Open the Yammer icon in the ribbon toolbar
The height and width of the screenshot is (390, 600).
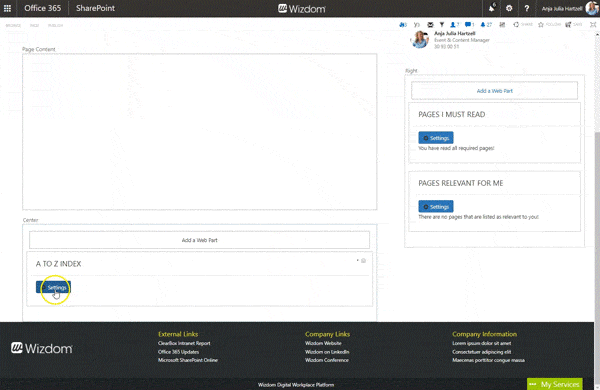coord(417,24)
